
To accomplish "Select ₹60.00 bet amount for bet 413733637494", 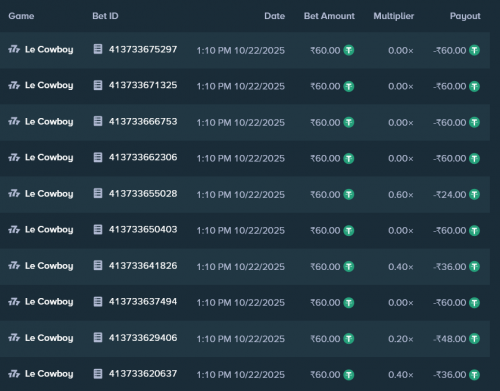I will [x=325, y=303].
